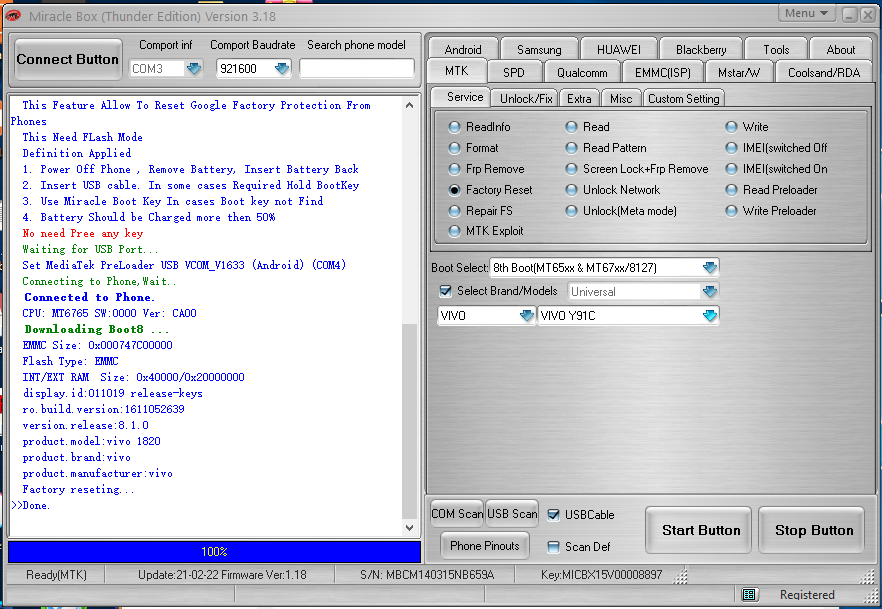Screen dimensions: 882x609
Task: Select the Read radio option
Action: (x=572, y=127)
